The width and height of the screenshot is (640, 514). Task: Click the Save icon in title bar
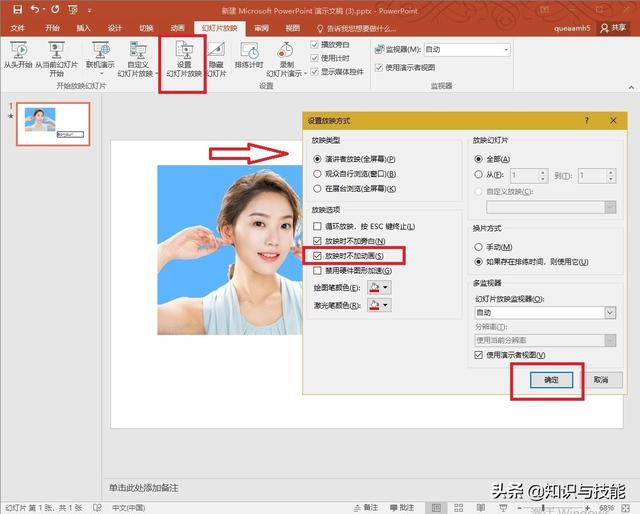coord(17,9)
